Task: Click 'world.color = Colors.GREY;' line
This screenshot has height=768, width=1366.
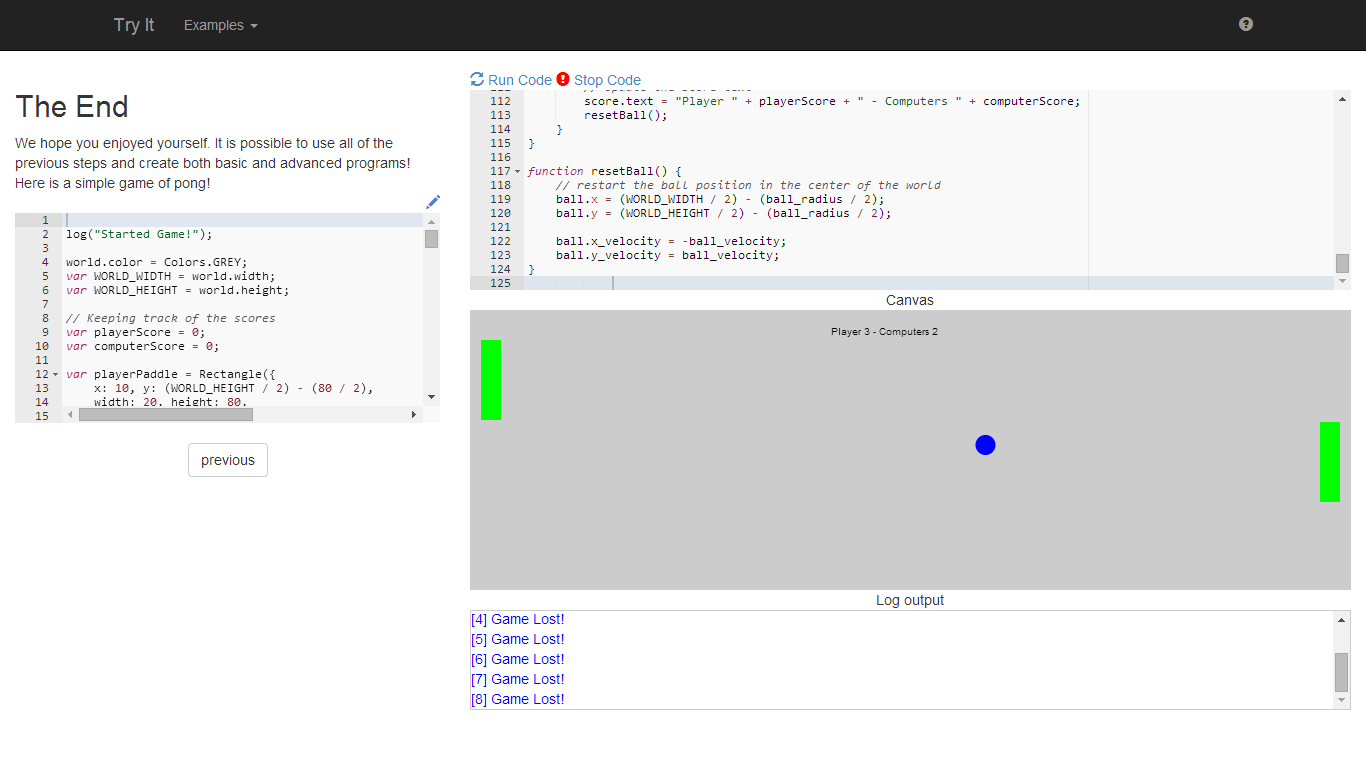Action: click(x=156, y=262)
